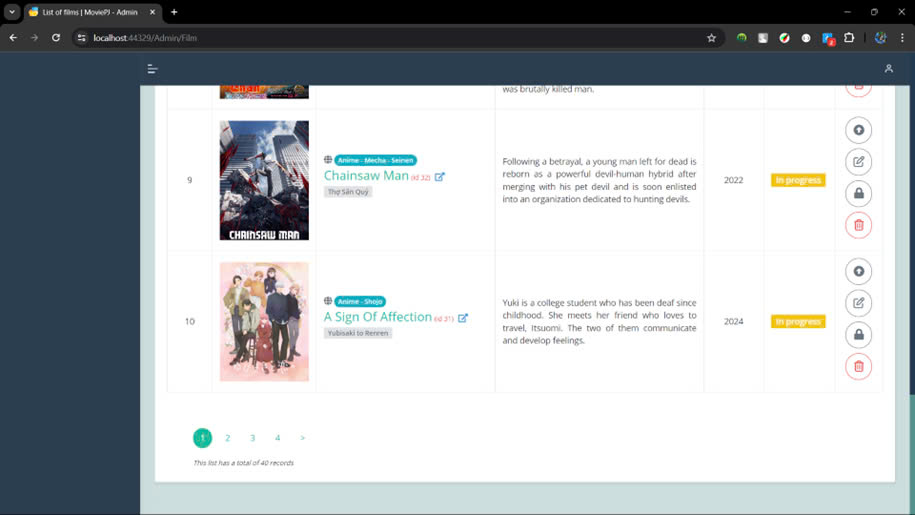Go to next page with the arrow

pyautogui.click(x=302, y=438)
